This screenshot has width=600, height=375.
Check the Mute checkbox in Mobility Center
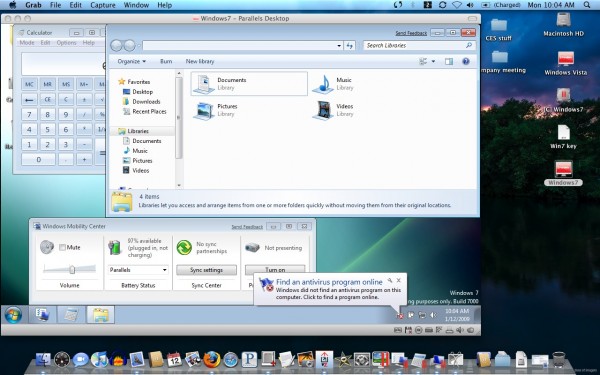[62, 248]
